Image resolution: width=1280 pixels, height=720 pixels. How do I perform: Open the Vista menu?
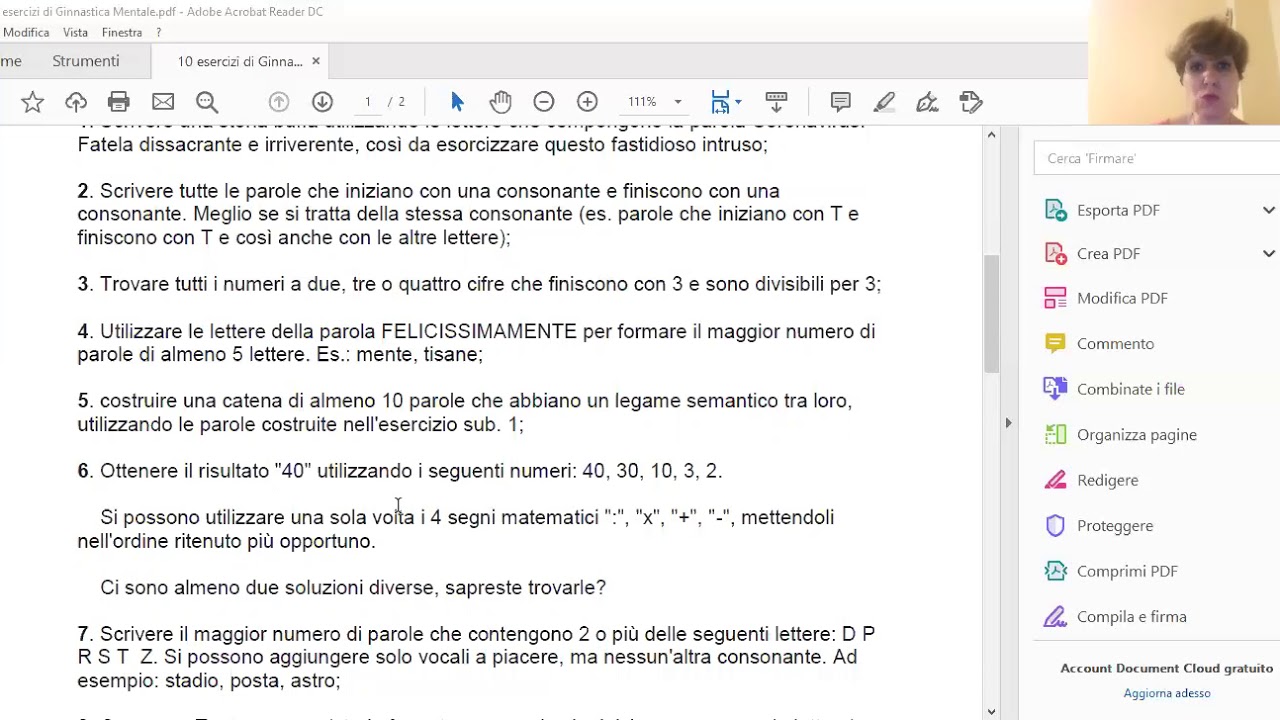tap(75, 32)
